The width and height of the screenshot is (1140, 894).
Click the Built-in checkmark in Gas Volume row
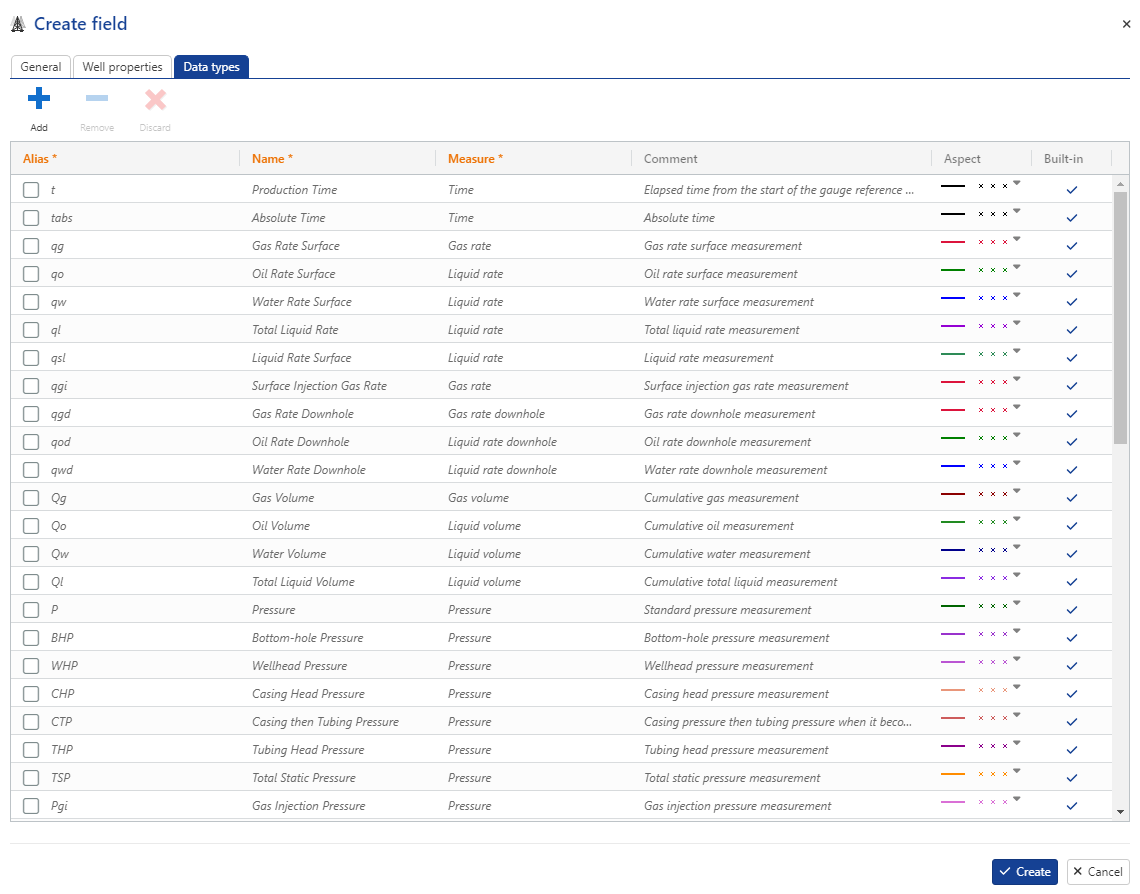1072,498
